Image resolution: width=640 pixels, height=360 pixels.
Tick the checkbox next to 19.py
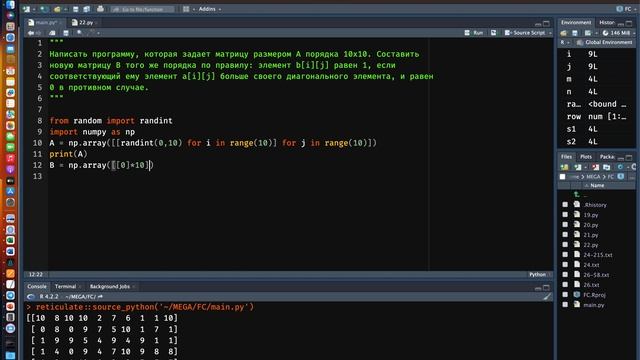click(565, 215)
